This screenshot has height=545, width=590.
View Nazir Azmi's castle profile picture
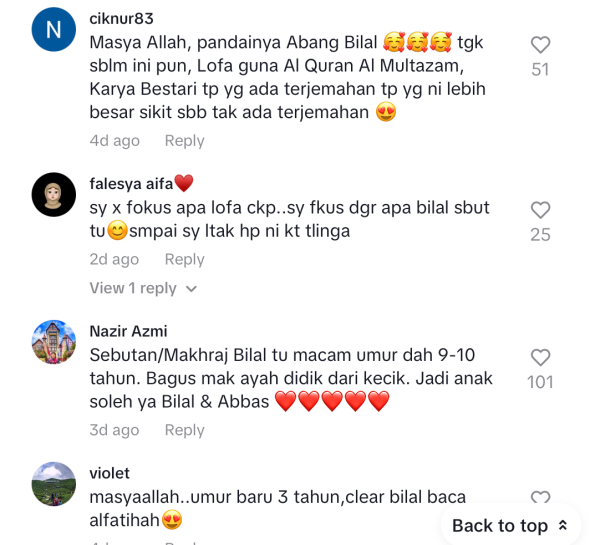click(53, 342)
